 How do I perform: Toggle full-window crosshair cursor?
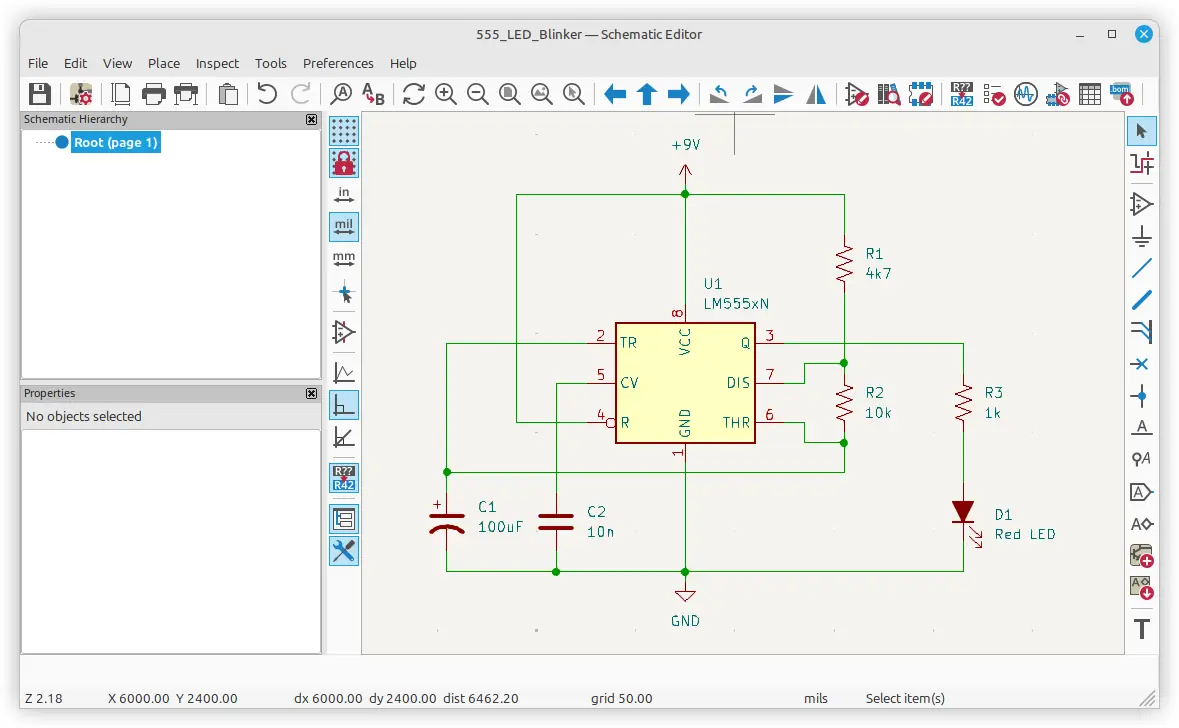click(x=344, y=293)
